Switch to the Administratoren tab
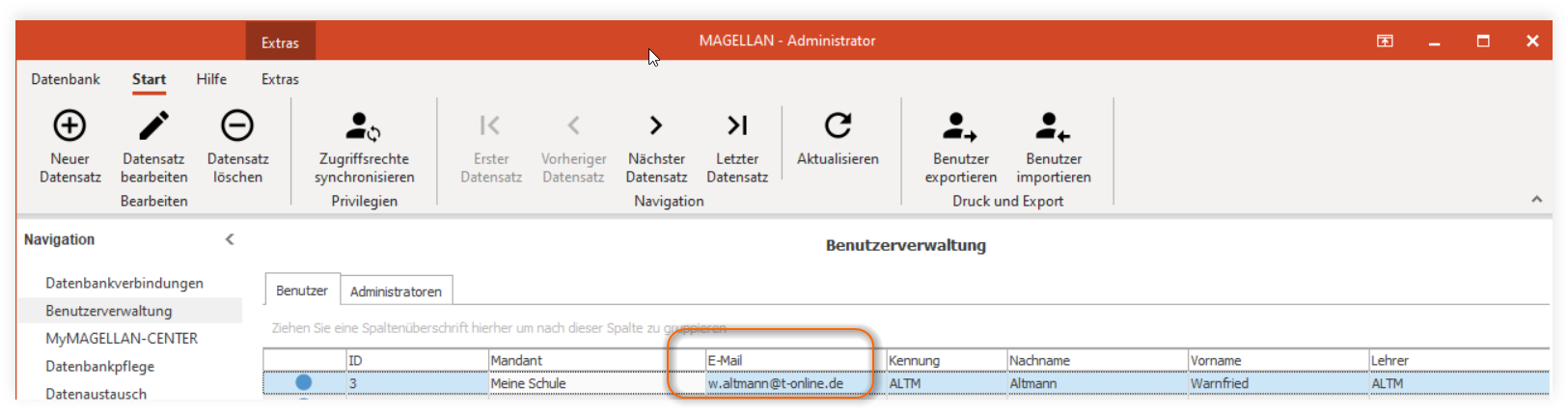The image size is (1568, 415). pyautogui.click(x=396, y=291)
